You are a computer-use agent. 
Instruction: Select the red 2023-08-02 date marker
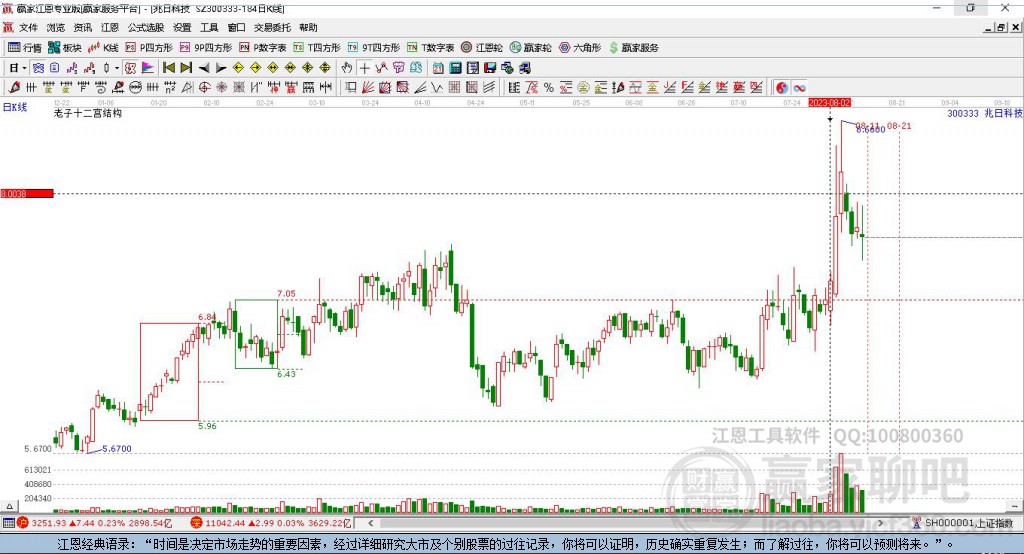pyautogui.click(x=829, y=103)
